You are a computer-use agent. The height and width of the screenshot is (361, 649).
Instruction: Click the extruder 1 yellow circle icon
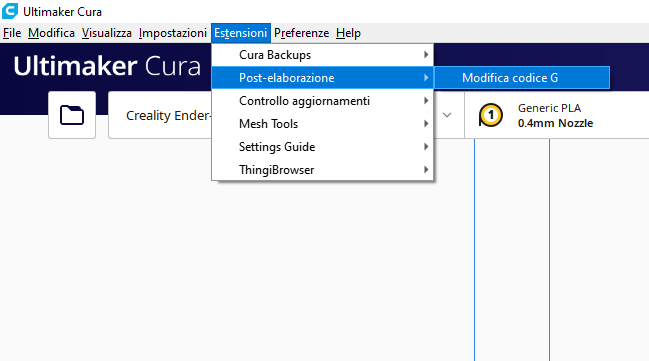click(x=491, y=115)
